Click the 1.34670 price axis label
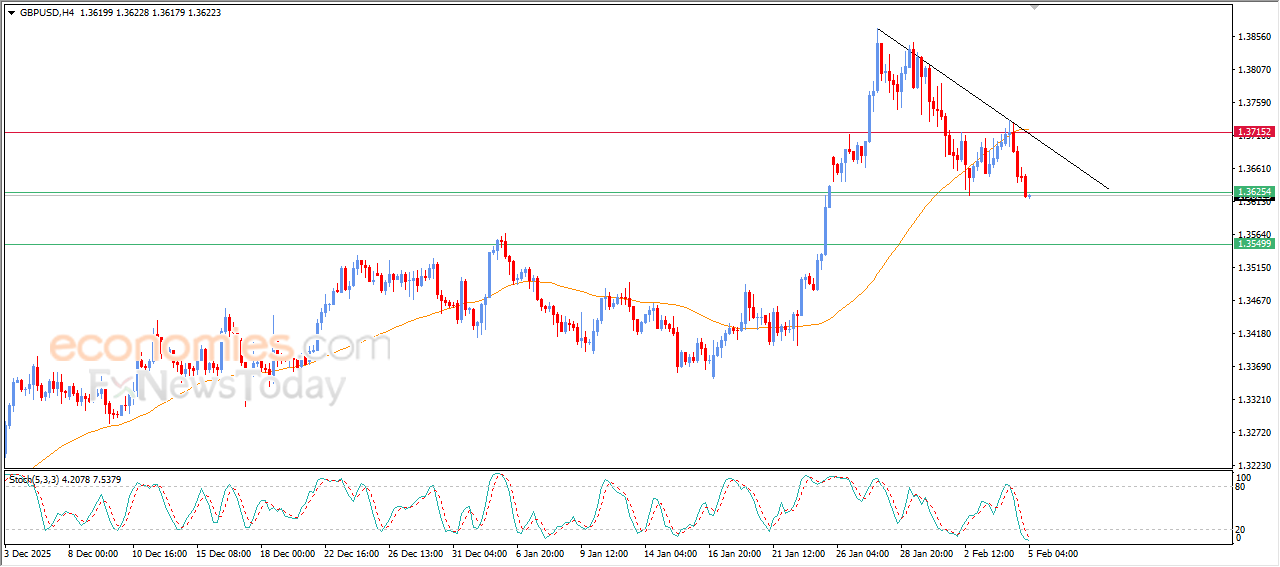This screenshot has width=1280, height=567. coord(1255,301)
